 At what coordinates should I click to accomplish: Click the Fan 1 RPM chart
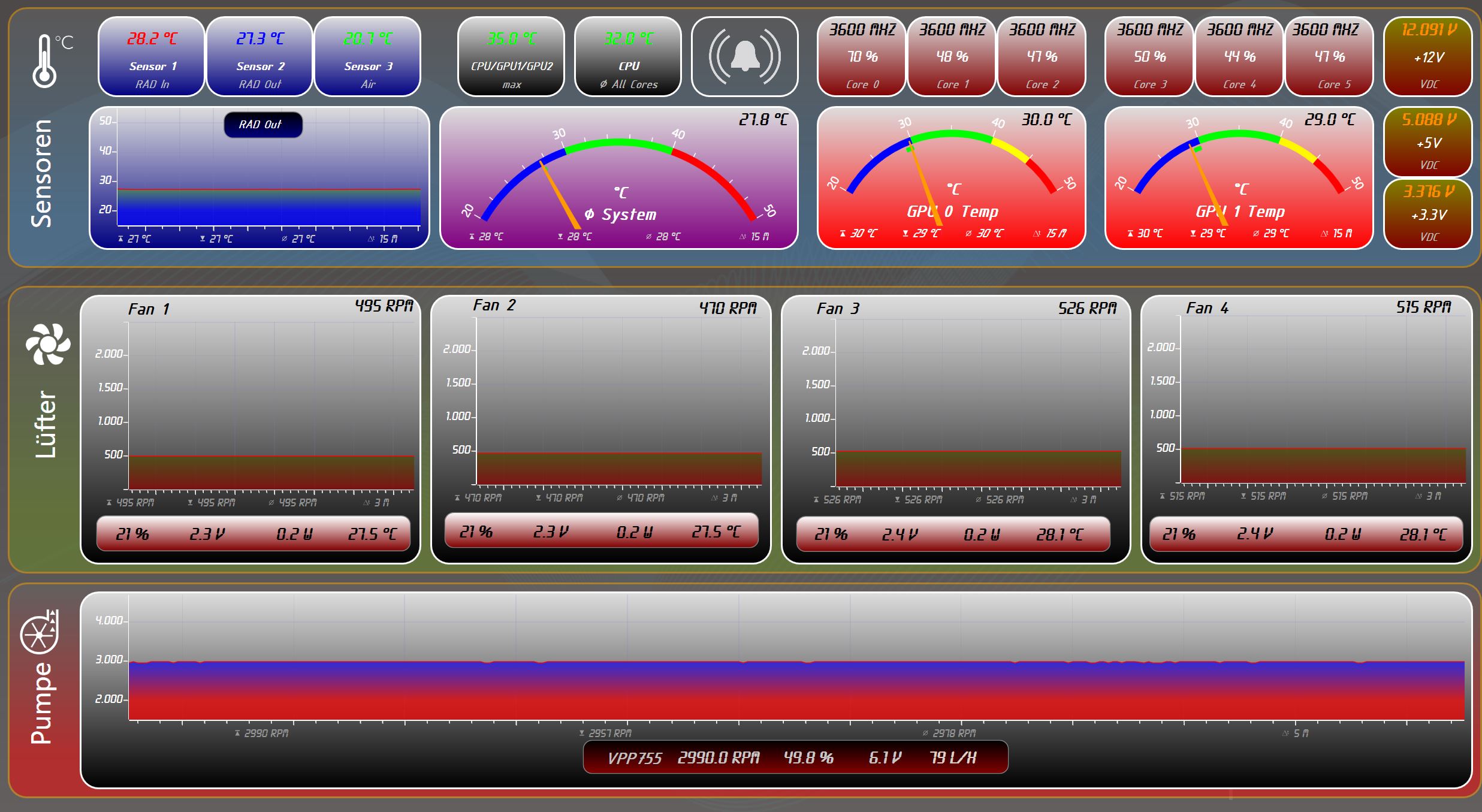271,407
